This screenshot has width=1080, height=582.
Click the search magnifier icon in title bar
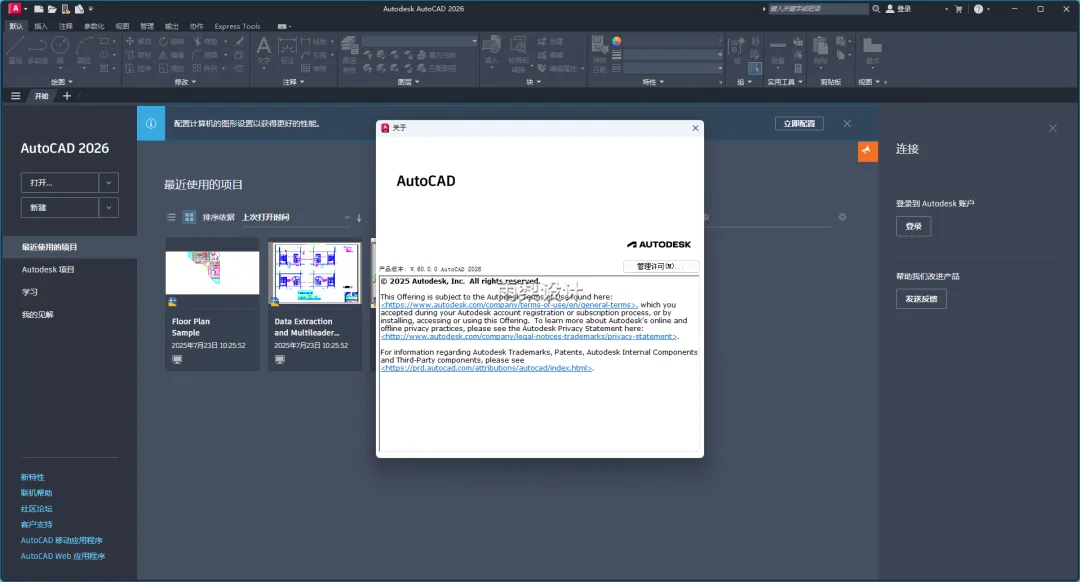tap(876, 9)
